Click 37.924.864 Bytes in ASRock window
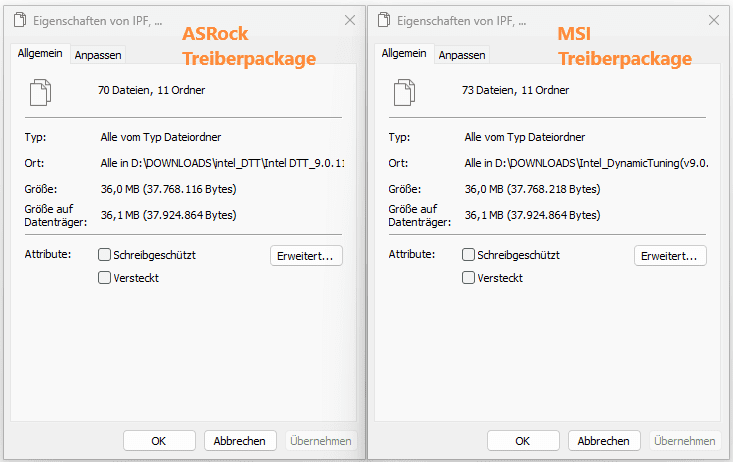Screen dimensions: 733x462 (x=168, y=215)
